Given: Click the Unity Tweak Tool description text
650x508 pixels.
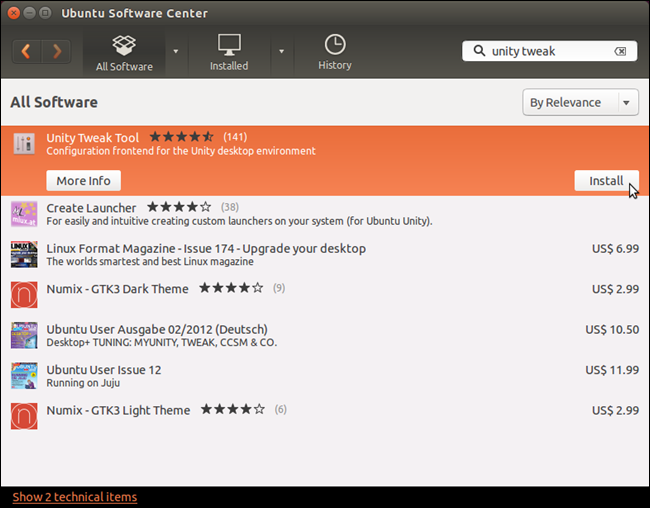Looking at the screenshot, I should [181, 151].
